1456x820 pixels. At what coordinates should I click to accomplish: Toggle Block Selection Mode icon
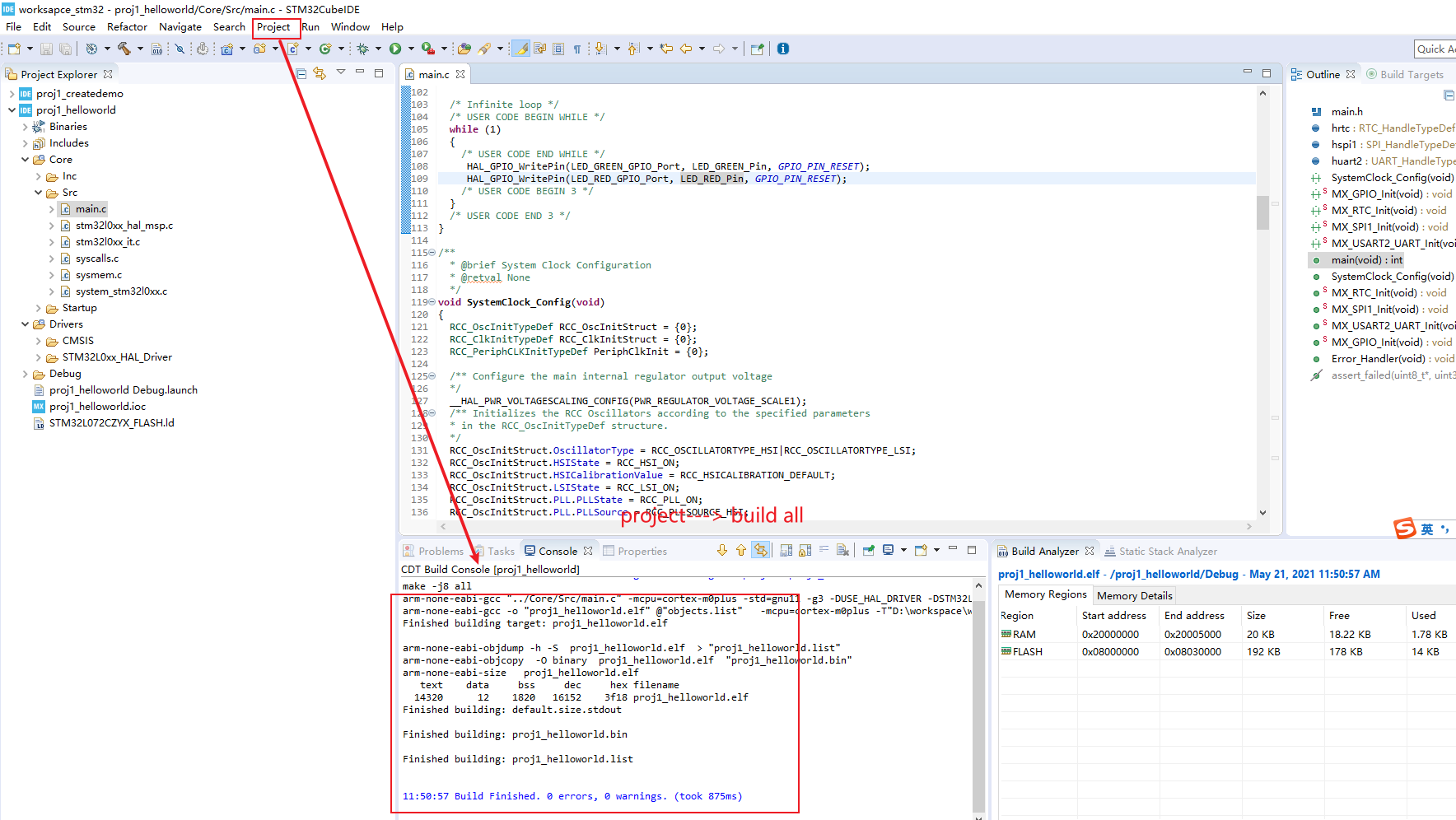click(558, 49)
